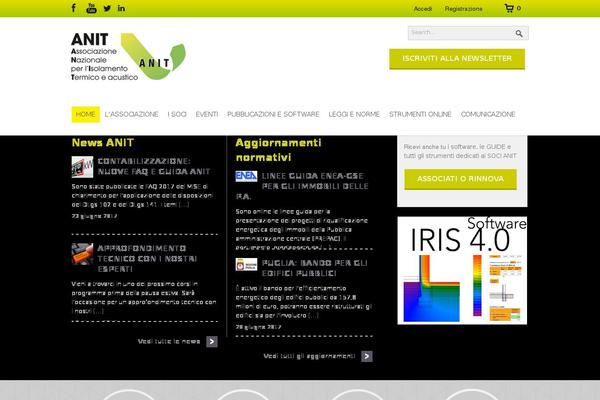Click the Accedi login link
Image resolution: width=600 pixels, height=400 pixels.
coord(423,9)
